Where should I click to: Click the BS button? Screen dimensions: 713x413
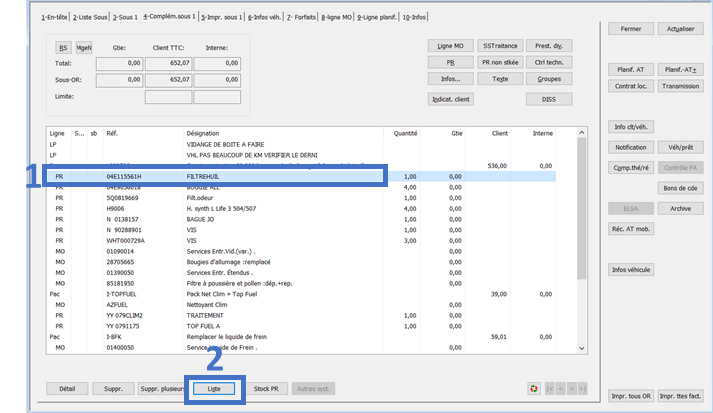click(63, 47)
